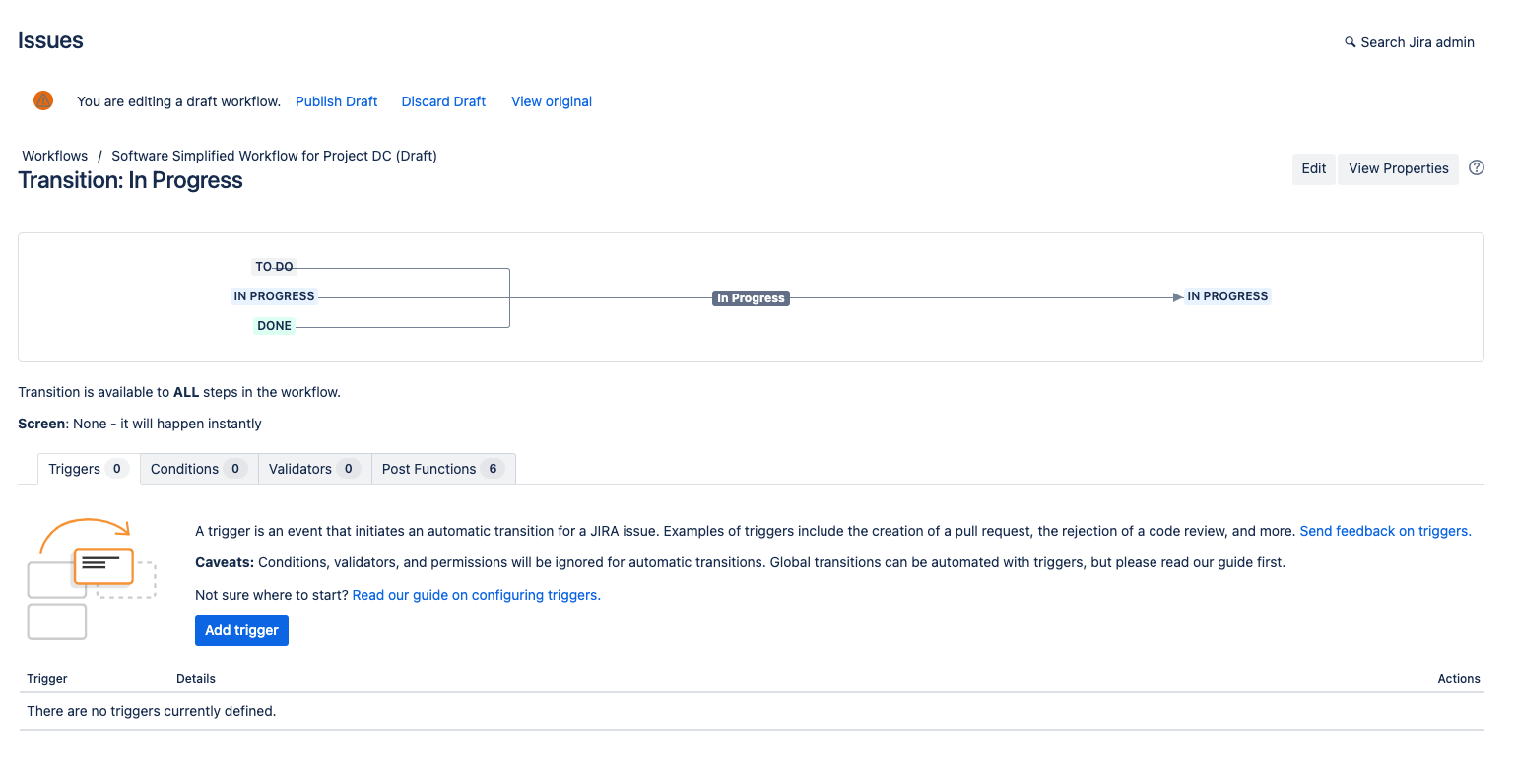This screenshot has width=1516, height=784.
Task: Open the guide on configuring triggers
Action: [x=476, y=595]
